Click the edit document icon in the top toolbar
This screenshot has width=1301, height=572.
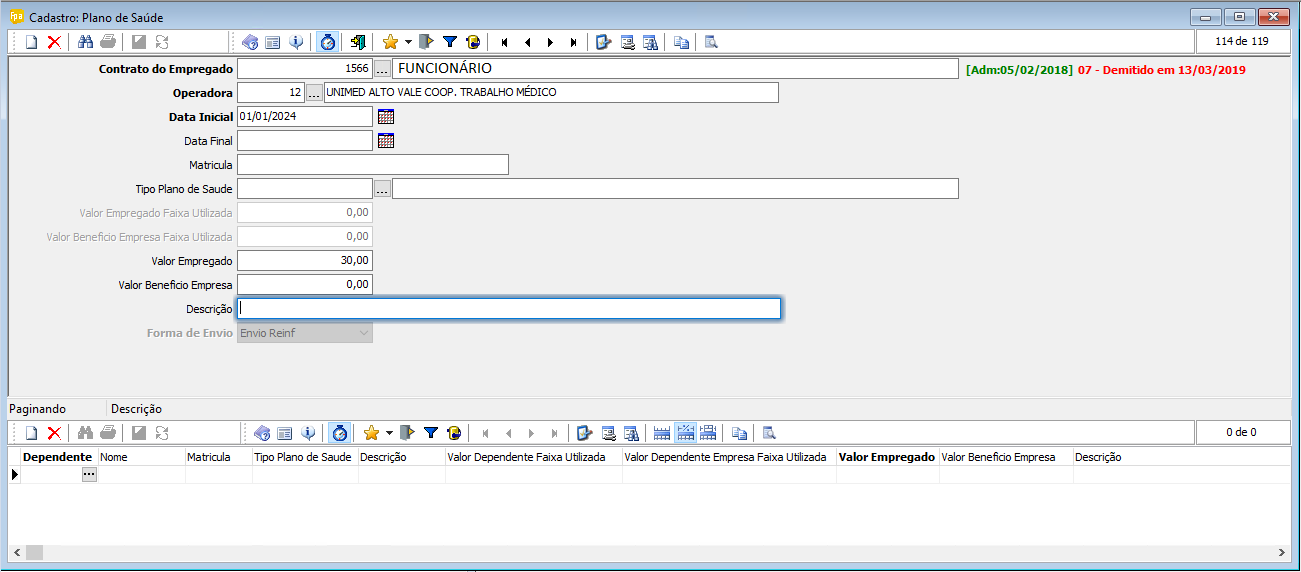tap(603, 42)
